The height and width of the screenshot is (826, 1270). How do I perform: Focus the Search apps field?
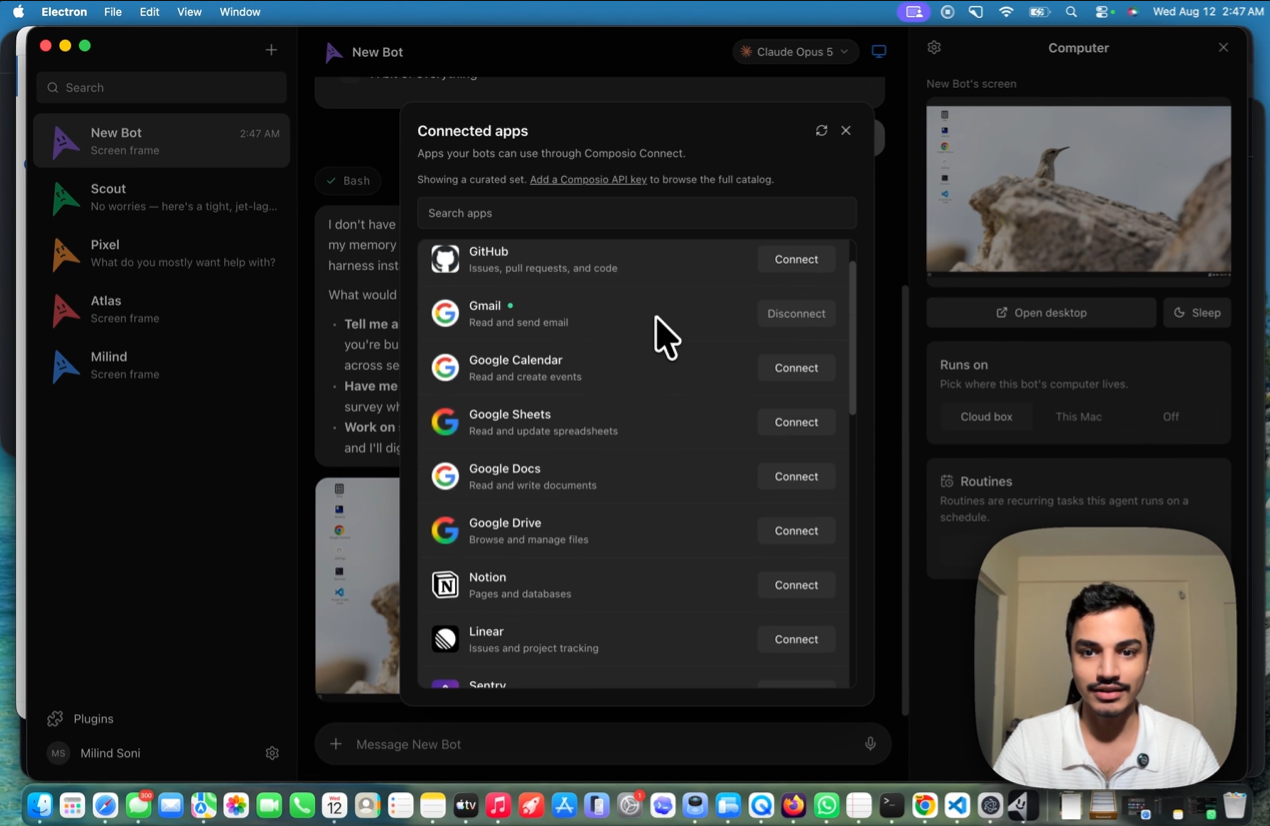(x=637, y=213)
